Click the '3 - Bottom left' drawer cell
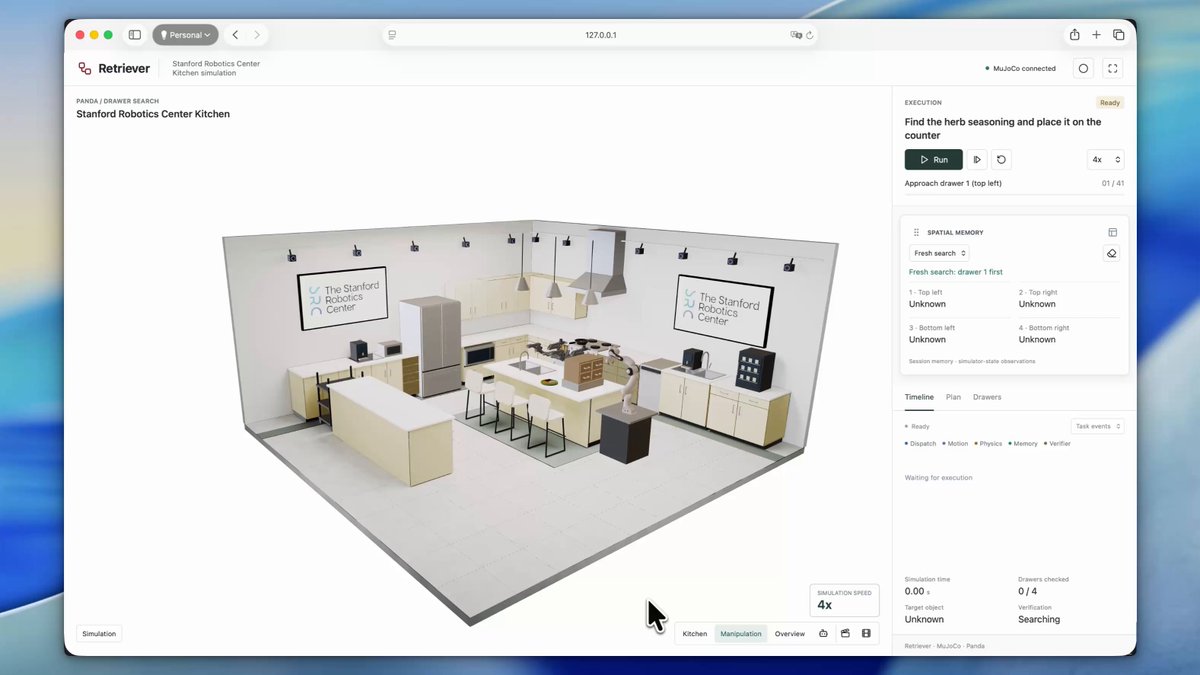The width and height of the screenshot is (1200, 675). [958, 334]
